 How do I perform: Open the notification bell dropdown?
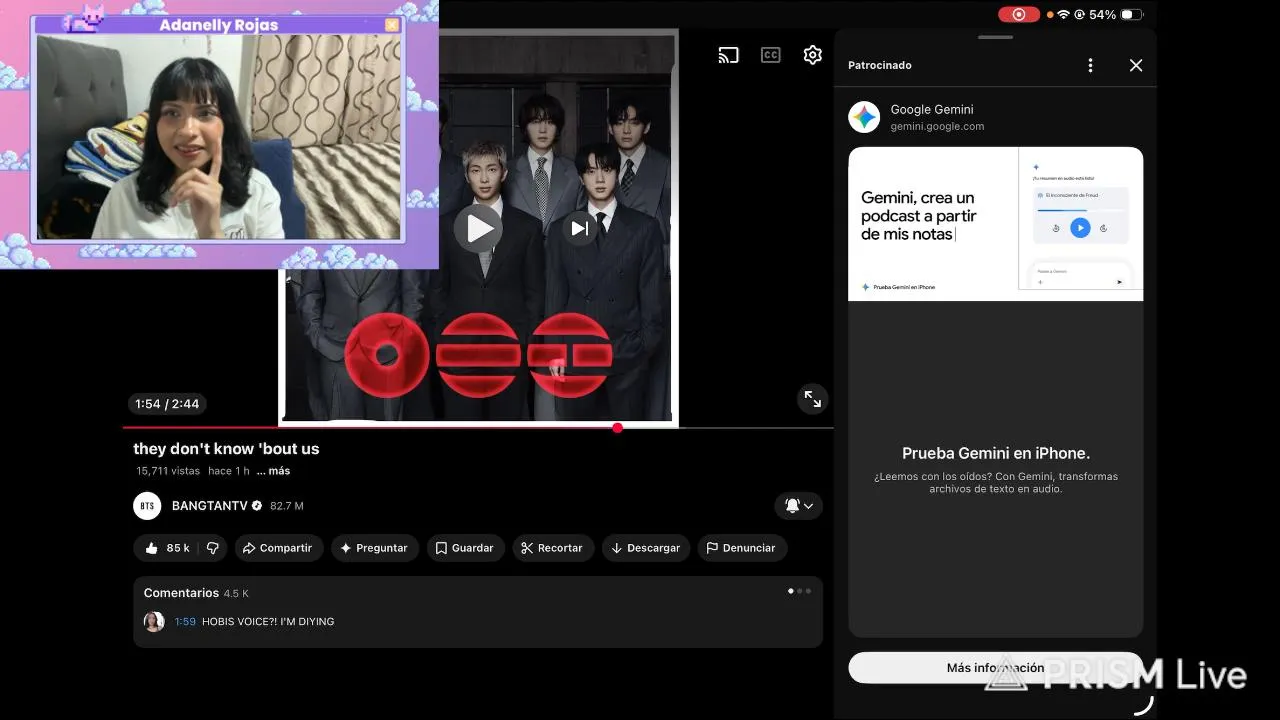point(799,506)
